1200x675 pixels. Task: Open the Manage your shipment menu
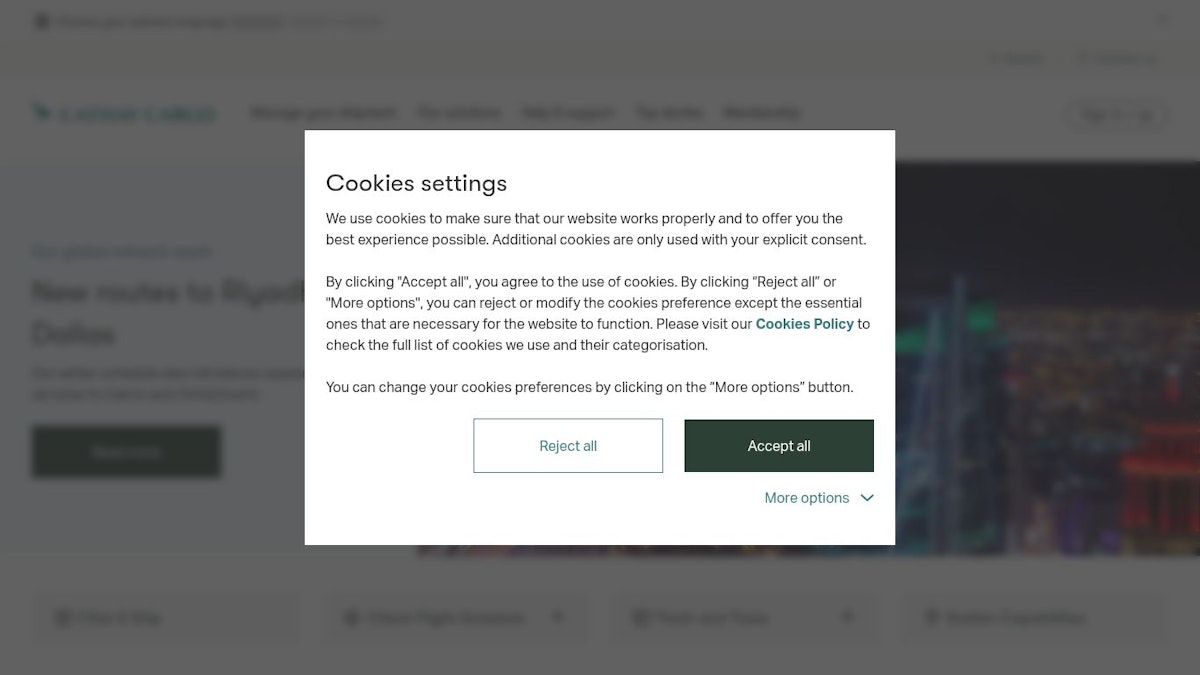tap(323, 113)
